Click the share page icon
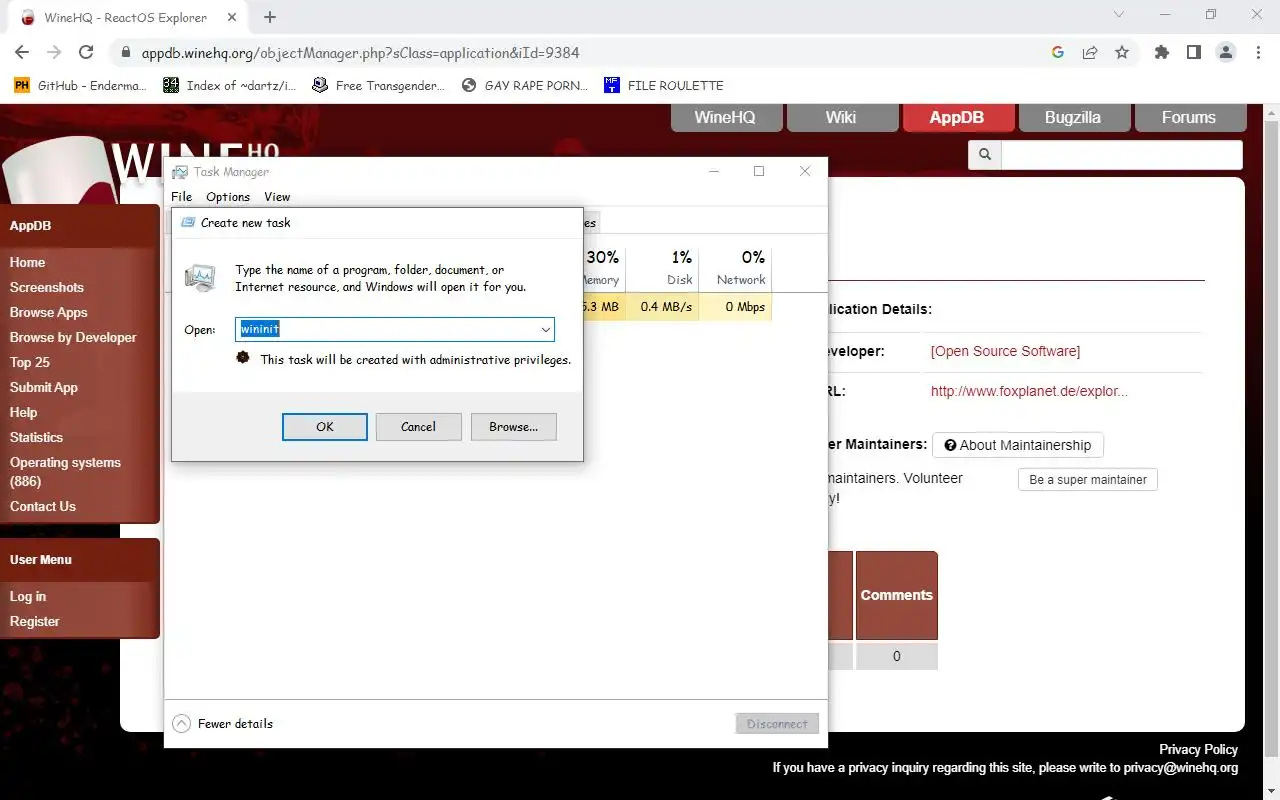Screen dimensions: 1280x800 [x=1090, y=52]
